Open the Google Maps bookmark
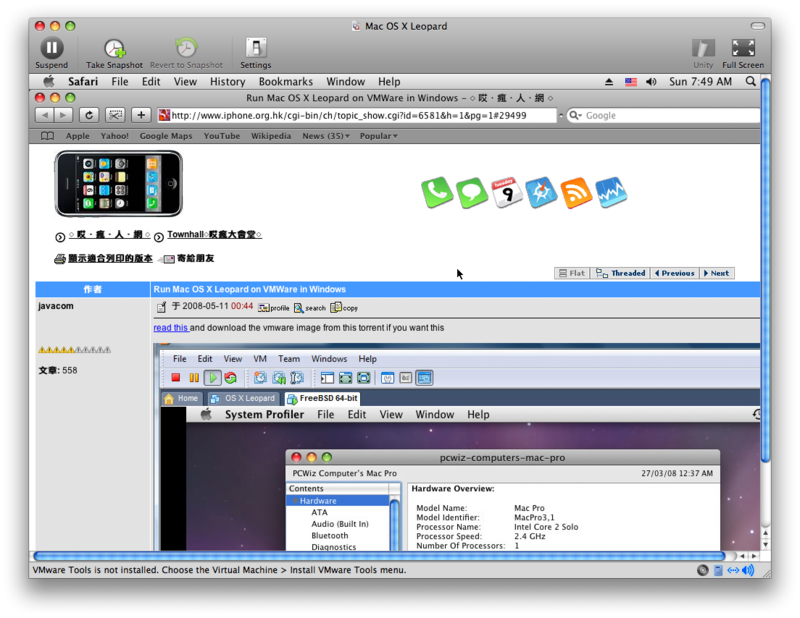Viewport: 800px width, 618px height. pos(166,136)
